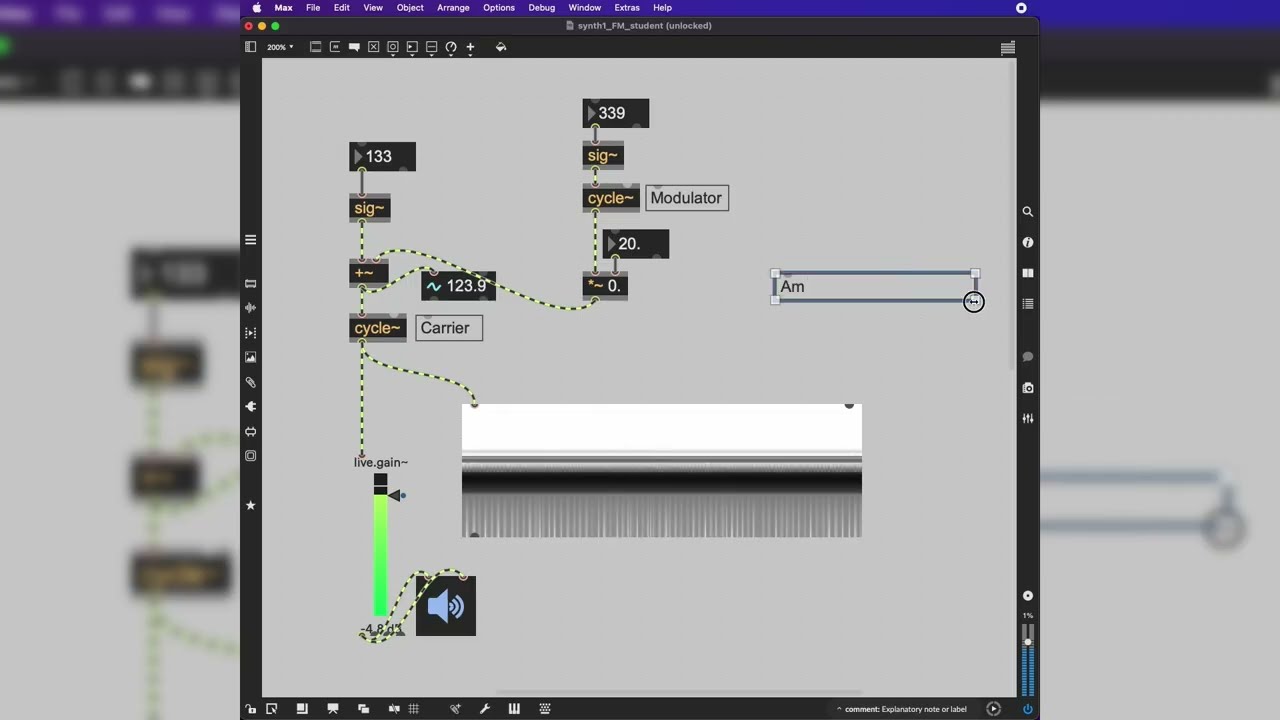The width and height of the screenshot is (1280, 720).
Task: Open the list view icon at top right
Action: pyautogui.click(x=1008, y=48)
